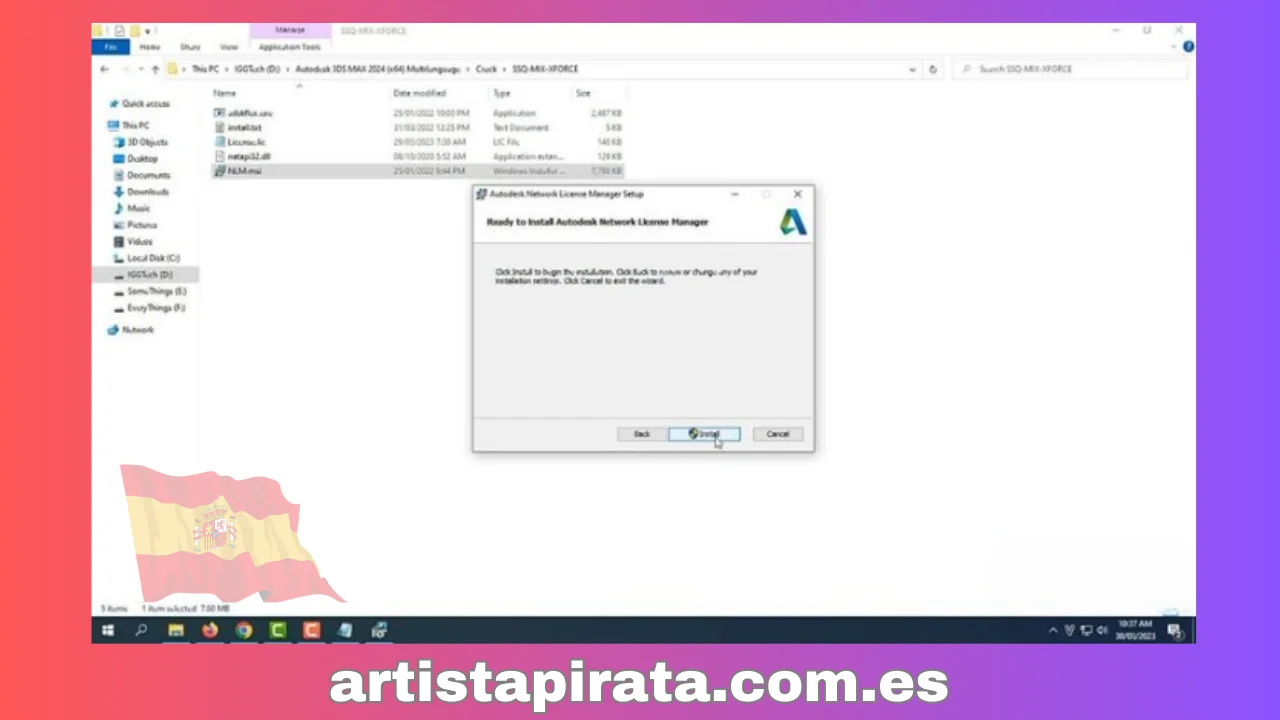Go Back in the license manager setup
Image resolution: width=1280 pixels, height=720 pixels.
tap(641, 434)
